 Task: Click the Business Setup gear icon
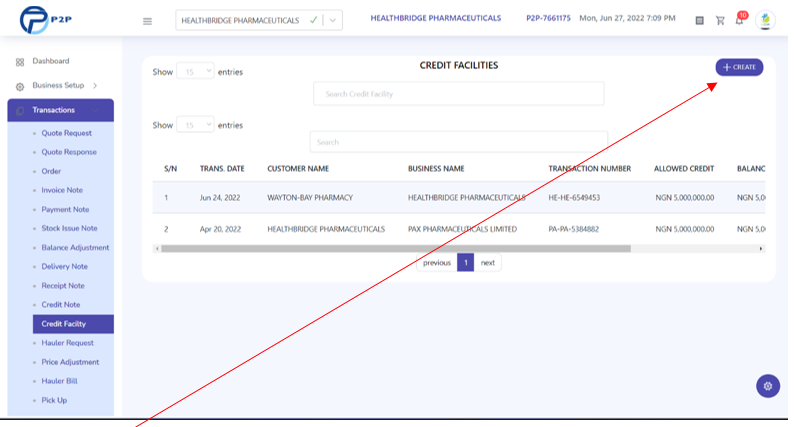tap(20, 86)
